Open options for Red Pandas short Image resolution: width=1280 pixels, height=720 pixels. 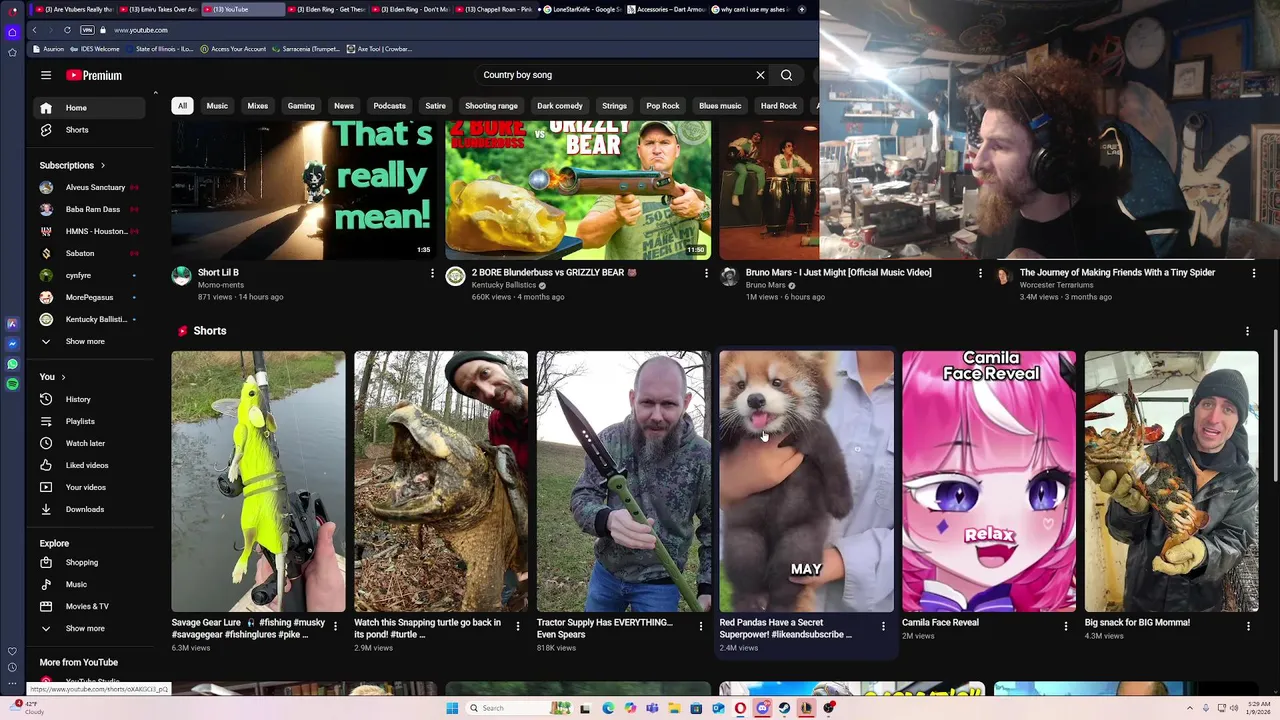[x=883, y=627]
